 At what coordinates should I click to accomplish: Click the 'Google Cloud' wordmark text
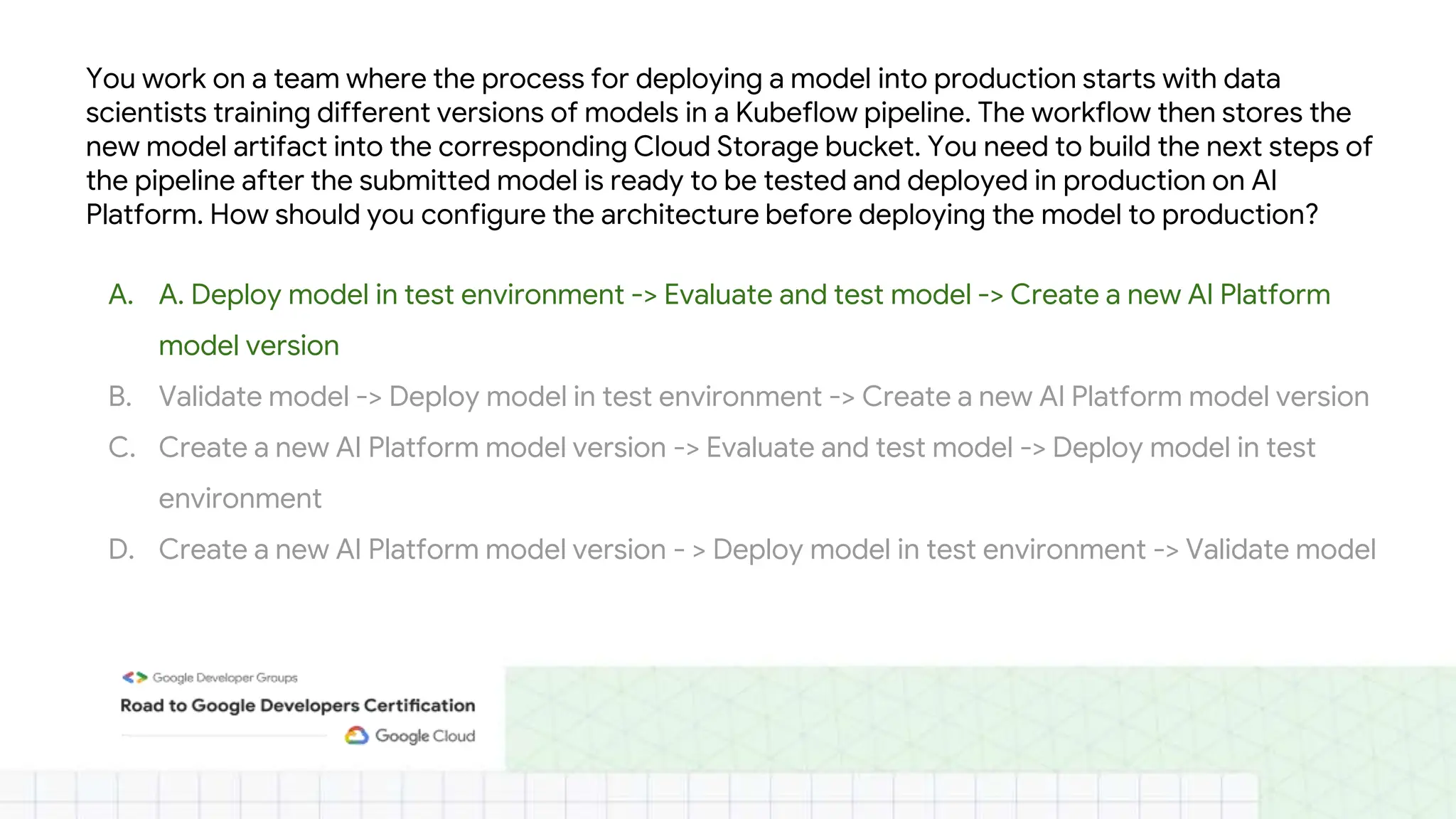point(425,736)
